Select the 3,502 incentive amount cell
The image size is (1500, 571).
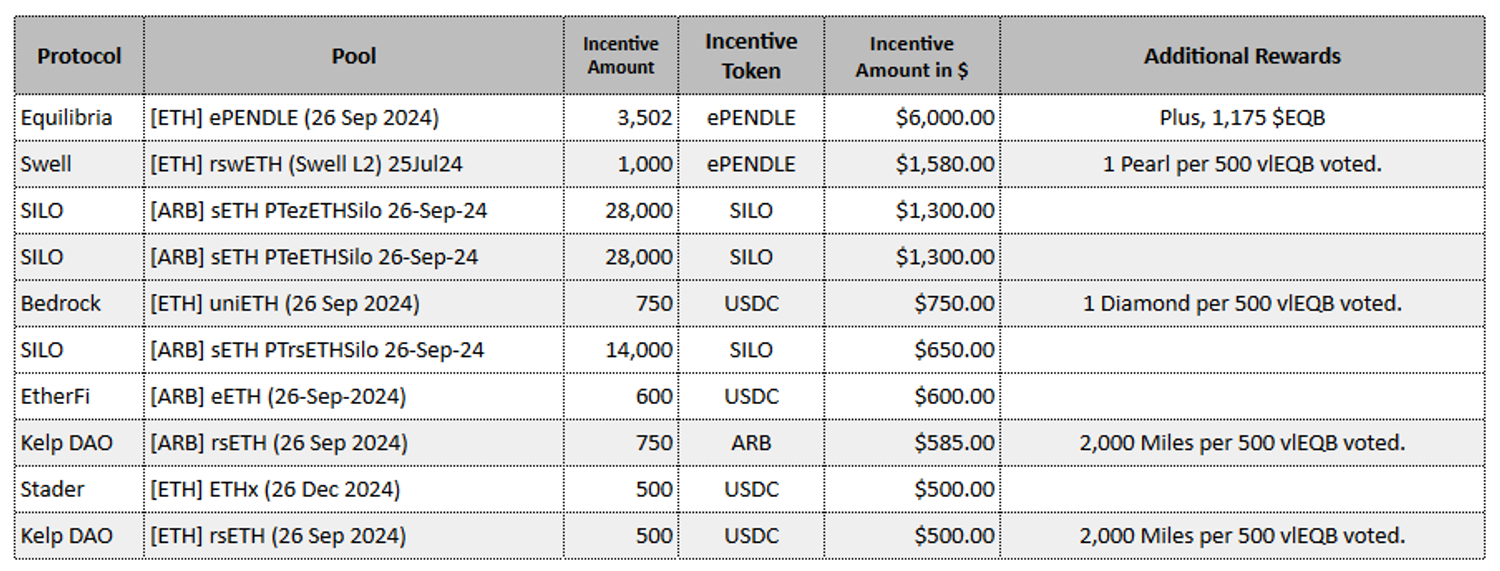646,118
